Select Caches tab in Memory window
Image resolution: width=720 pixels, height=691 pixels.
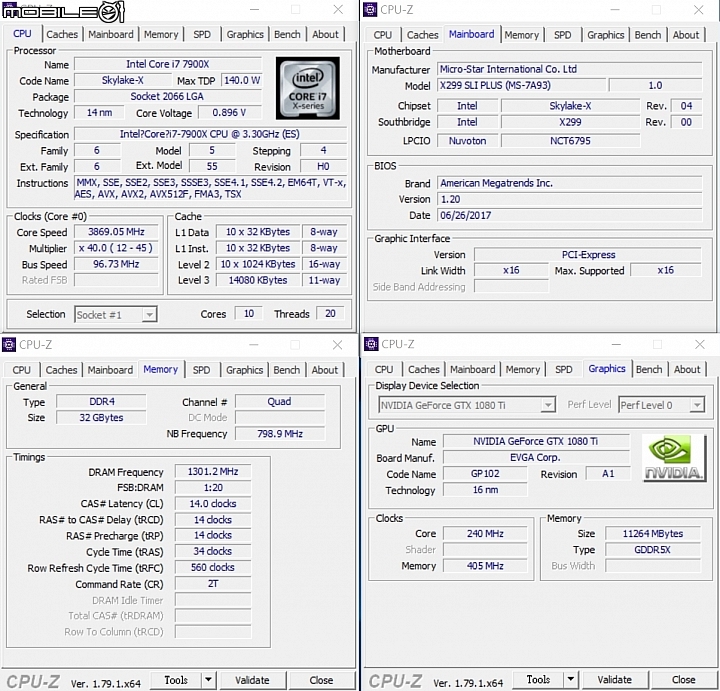click(61, 370)
